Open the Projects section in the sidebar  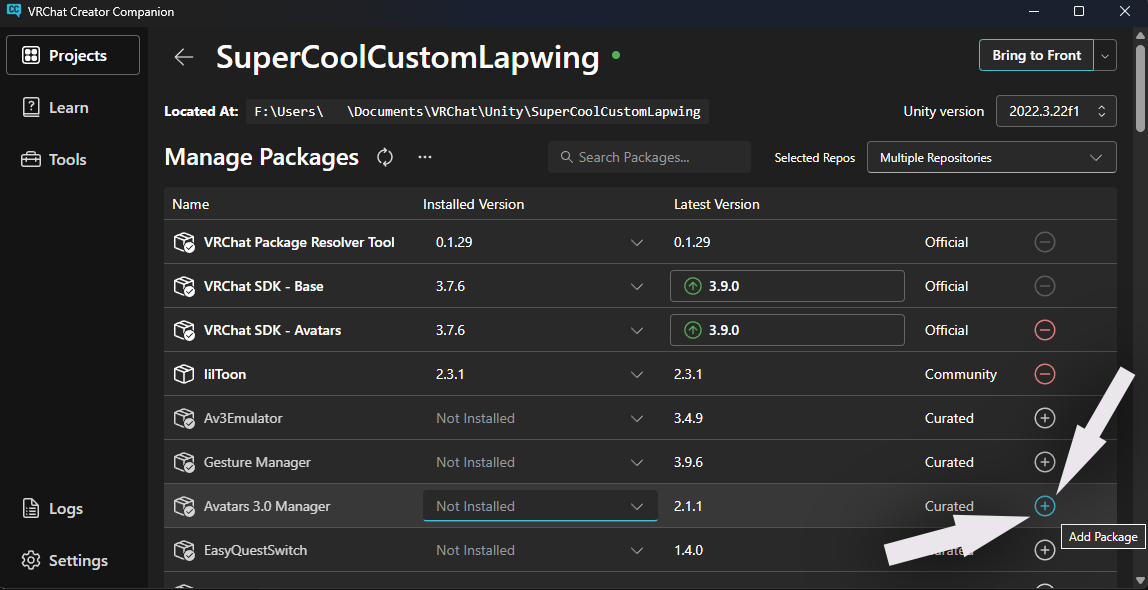click(72, 55)
